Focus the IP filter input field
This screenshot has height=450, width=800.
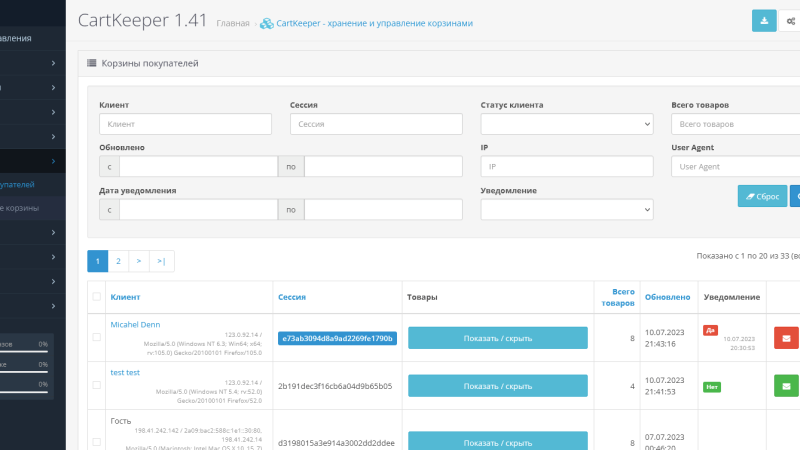[567, 166]
